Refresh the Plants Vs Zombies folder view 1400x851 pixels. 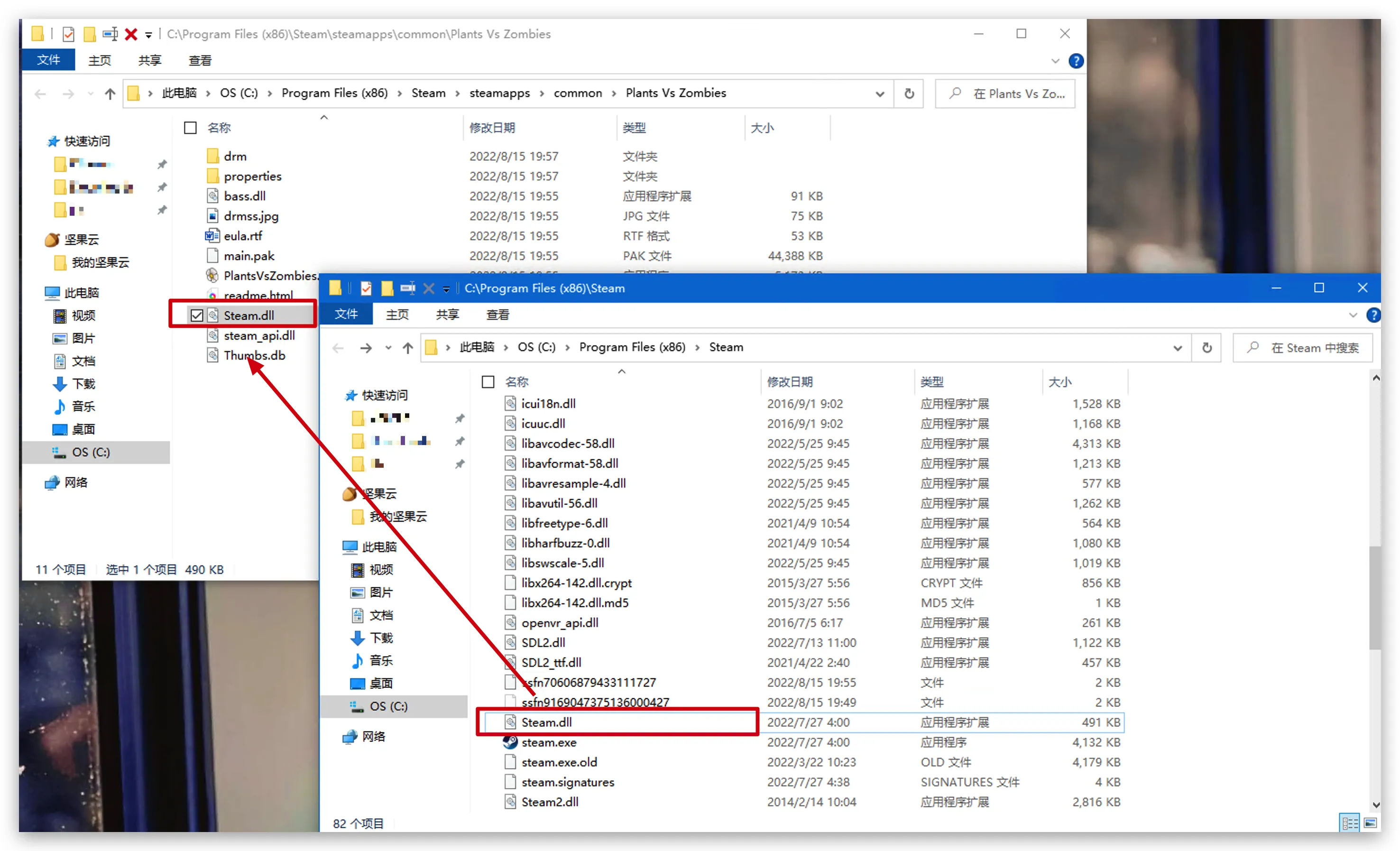pyautogui.click(x=909, y=93)
